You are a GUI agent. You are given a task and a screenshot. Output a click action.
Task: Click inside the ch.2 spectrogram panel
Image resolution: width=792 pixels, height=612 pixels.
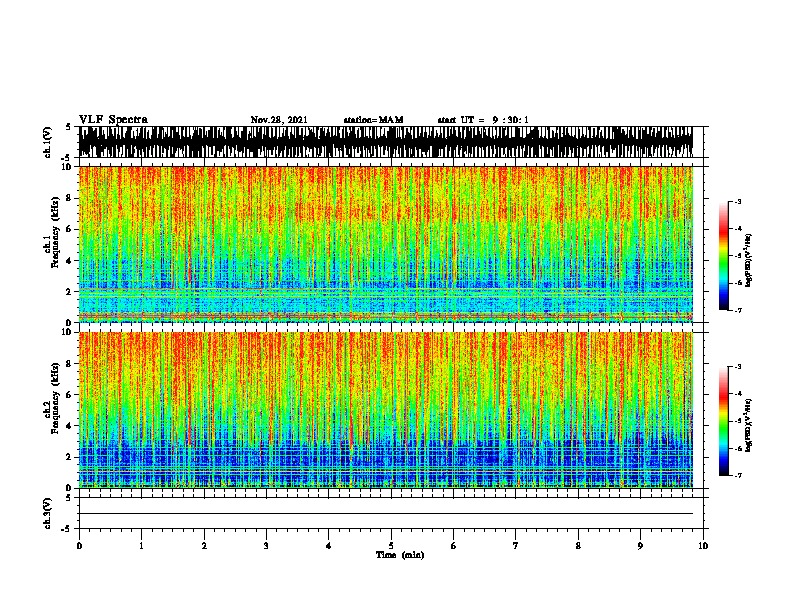tap(386, 410)
